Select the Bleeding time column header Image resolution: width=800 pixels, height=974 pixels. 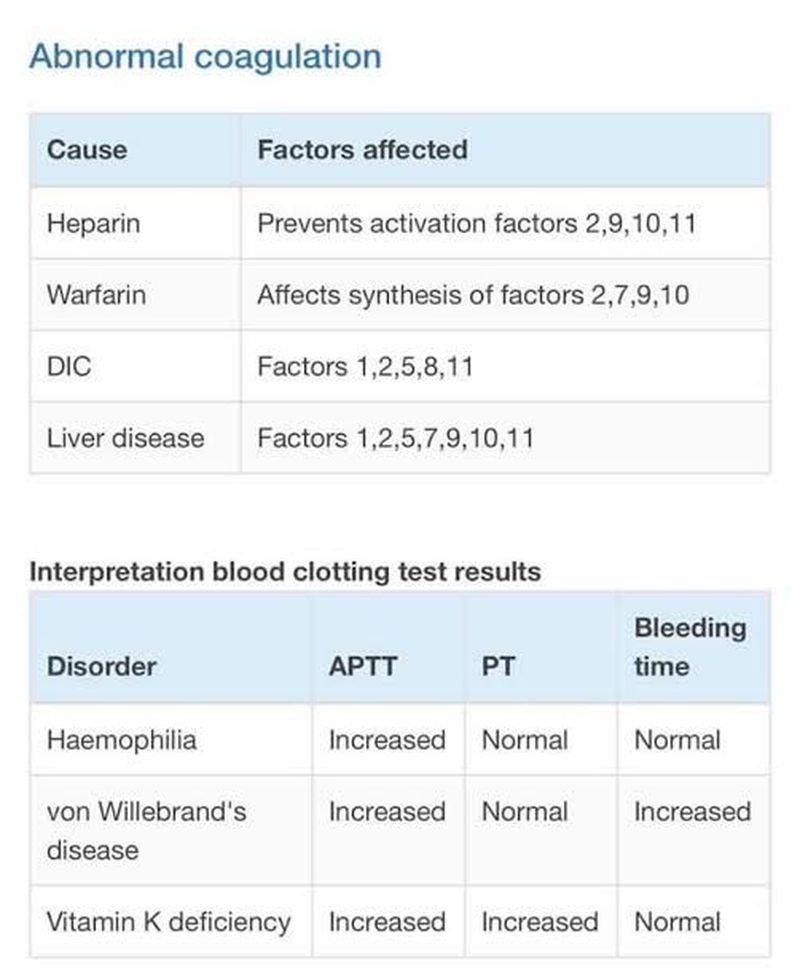point(690,646)
